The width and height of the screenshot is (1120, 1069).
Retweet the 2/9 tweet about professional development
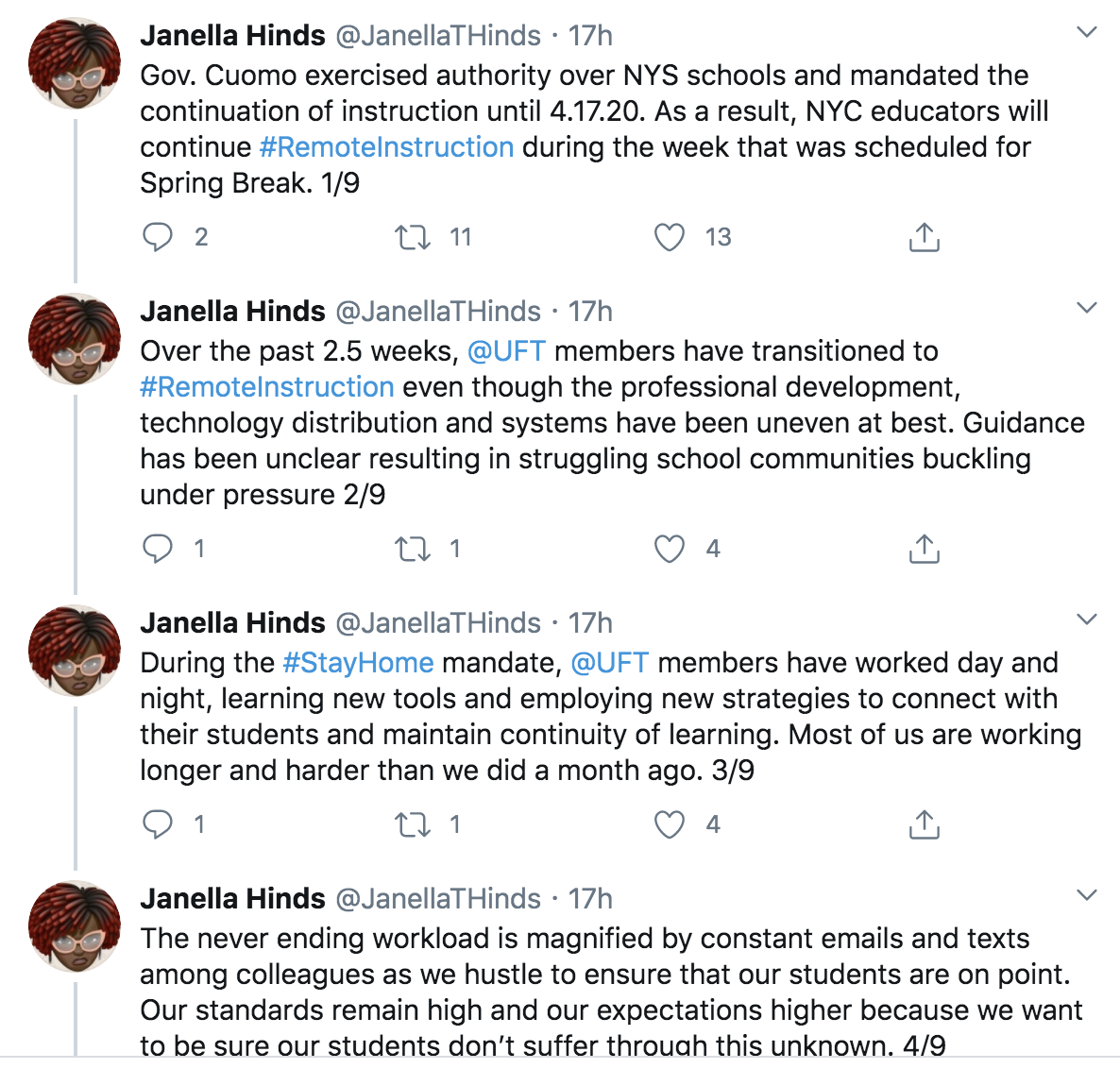(412, 549)
